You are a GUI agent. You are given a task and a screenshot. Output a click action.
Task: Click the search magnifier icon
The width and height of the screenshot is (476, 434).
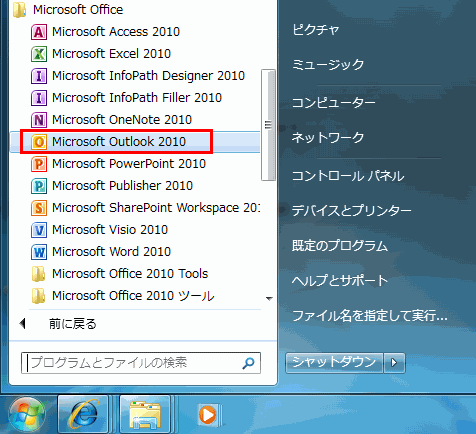[248, 363]
